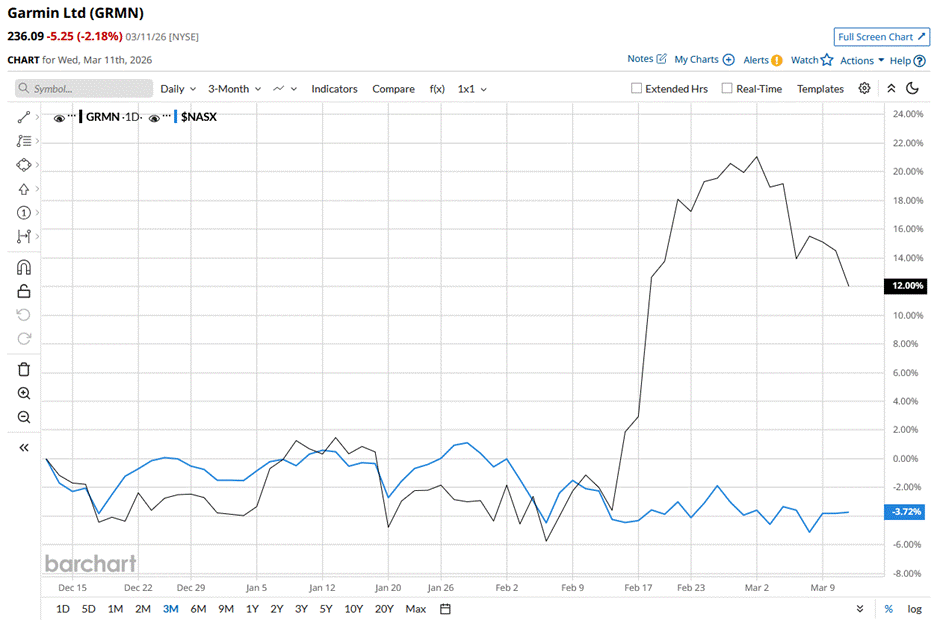The height and width of the screenshot is (620, 937).
Task: Switch to dark mode moon icon
Action: tap(912, 88)
